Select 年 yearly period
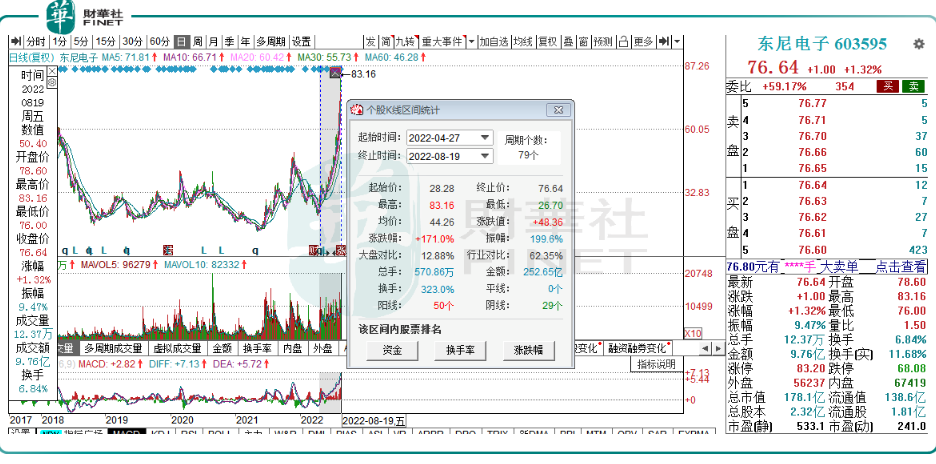 245,42
